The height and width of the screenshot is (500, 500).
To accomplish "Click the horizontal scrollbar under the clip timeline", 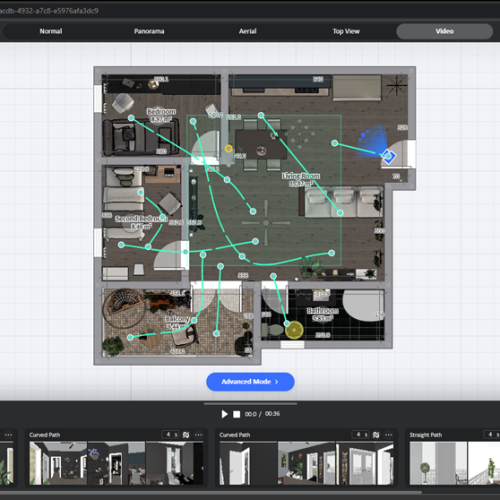I will [211, 492].
